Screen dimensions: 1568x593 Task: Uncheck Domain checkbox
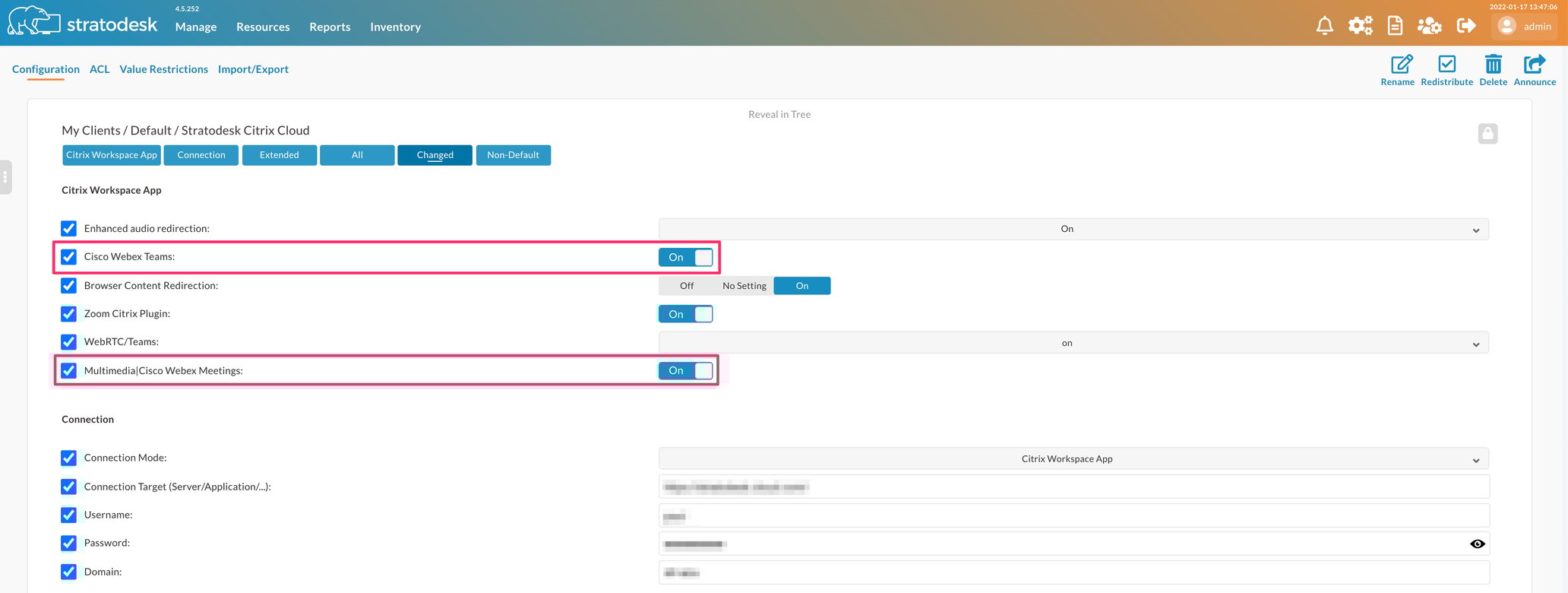68,572
